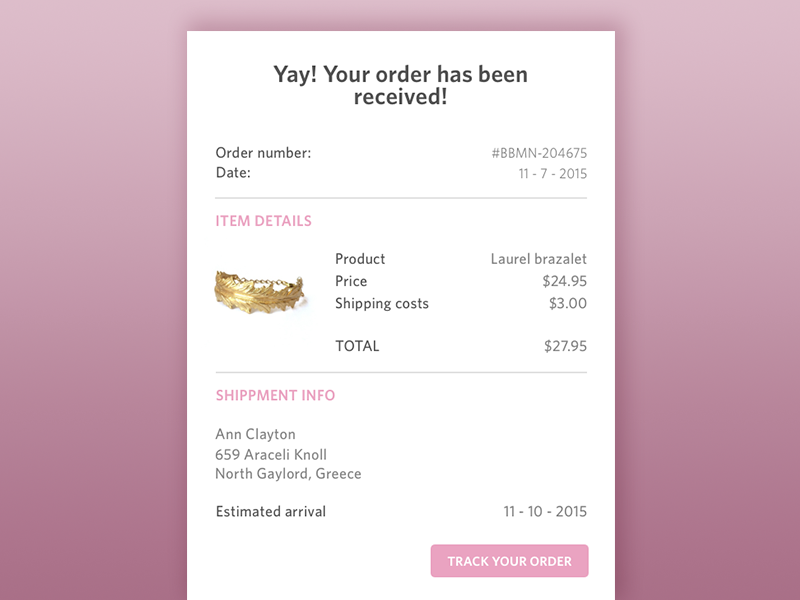The image size is (800, 600).
Task: Select the Laurel brazalet product name
Action: tap(538, 259)
